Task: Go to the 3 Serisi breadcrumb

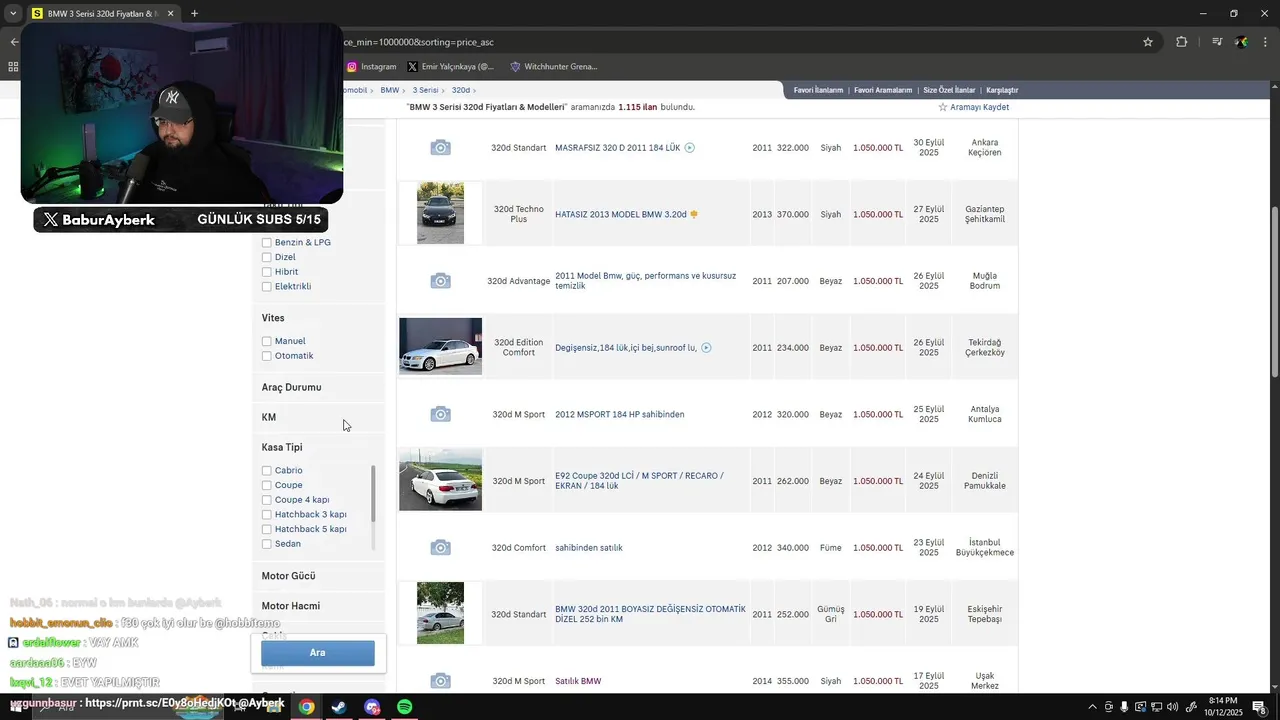Action: [x=426, y=90]
